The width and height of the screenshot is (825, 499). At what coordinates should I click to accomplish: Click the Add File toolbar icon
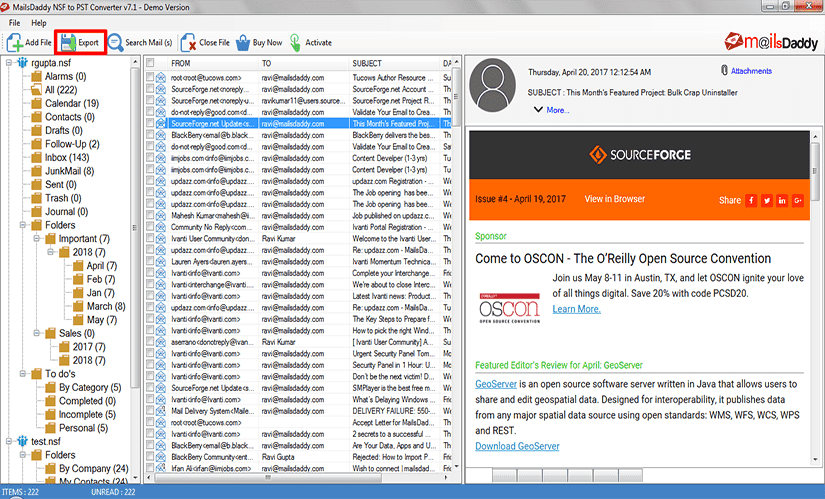15,43
